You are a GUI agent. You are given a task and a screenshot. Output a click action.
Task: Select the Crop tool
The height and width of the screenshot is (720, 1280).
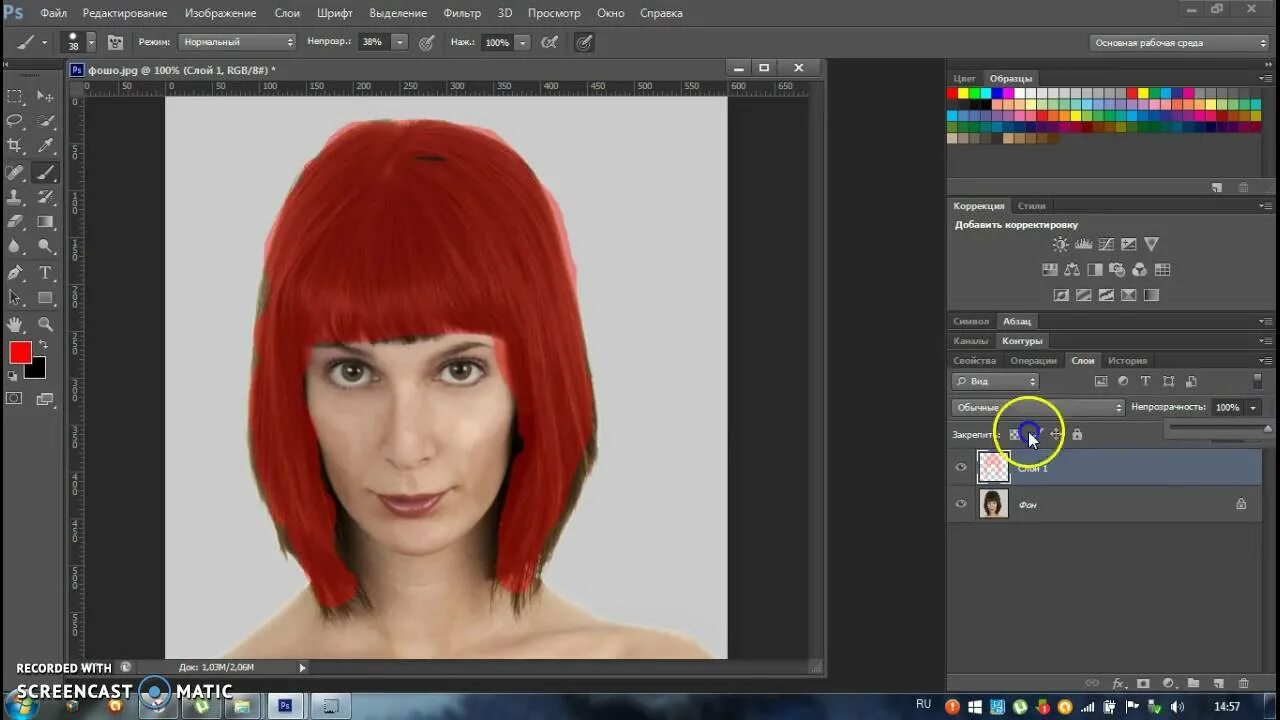click(15, 146)
